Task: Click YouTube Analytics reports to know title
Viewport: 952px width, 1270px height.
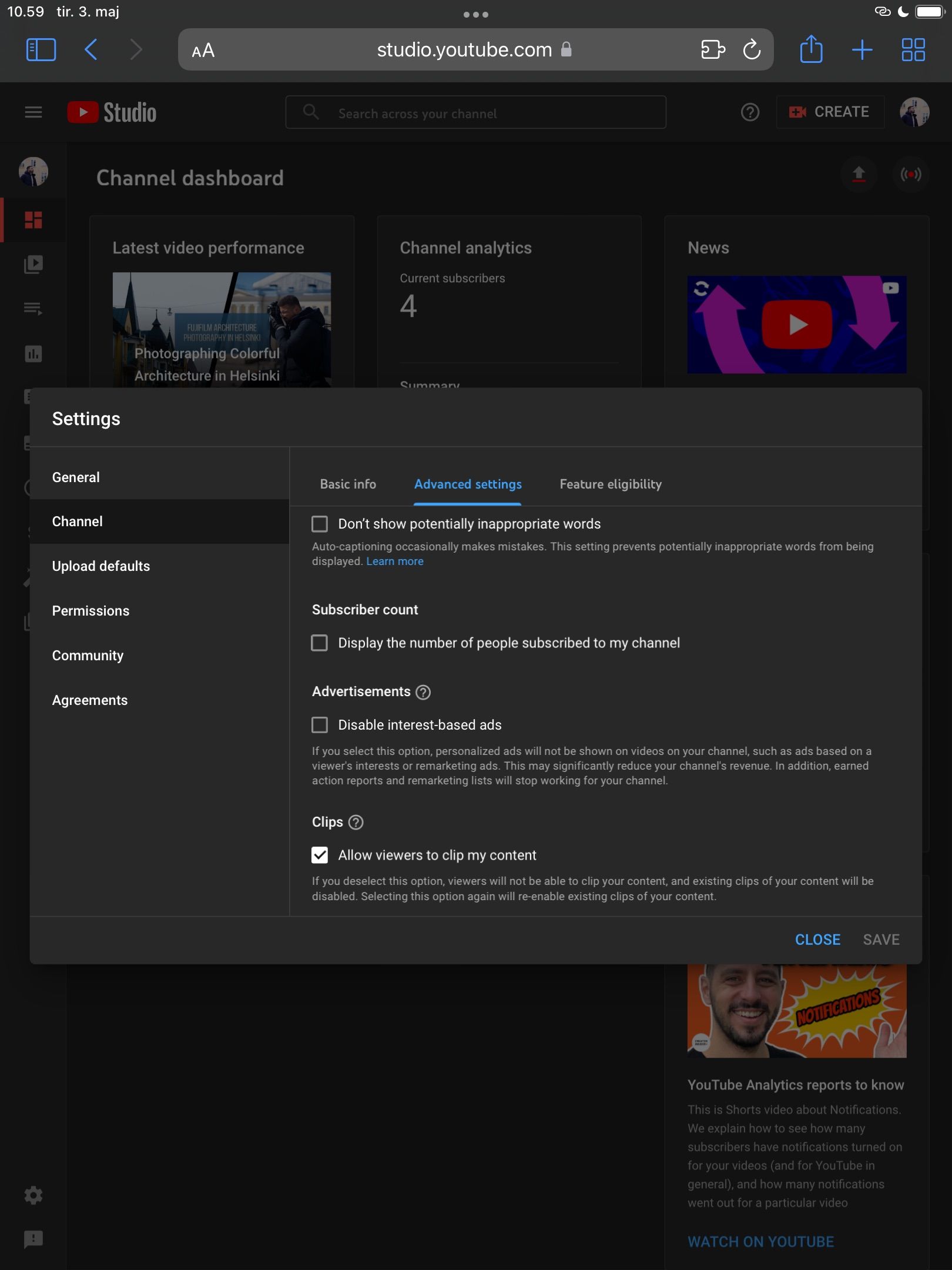Action: (x=796, y=1085)
